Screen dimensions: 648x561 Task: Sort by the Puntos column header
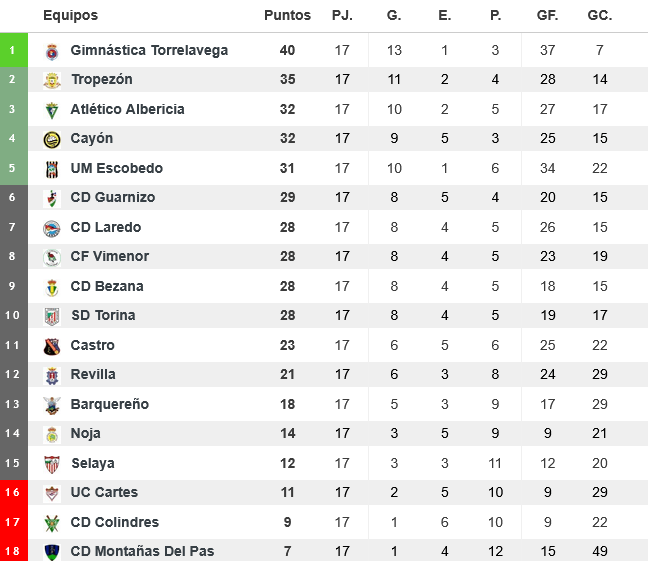pyautogui.click(x=287, y=16)
